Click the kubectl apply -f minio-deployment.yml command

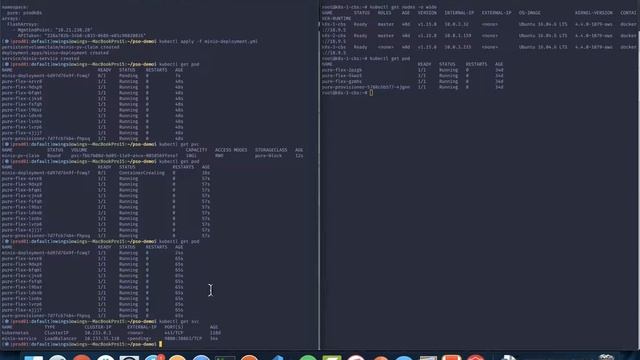coord(208,41)
